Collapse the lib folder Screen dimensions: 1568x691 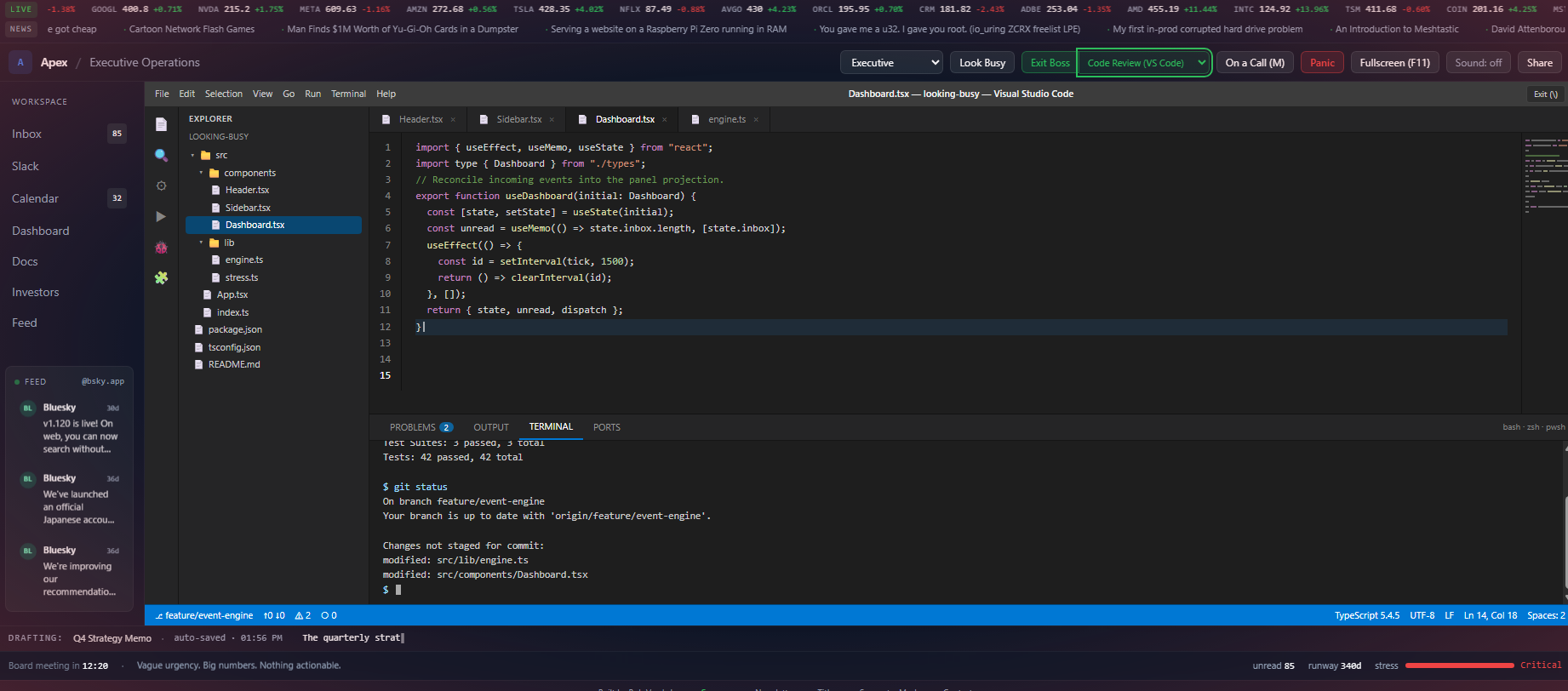point(202,243)
